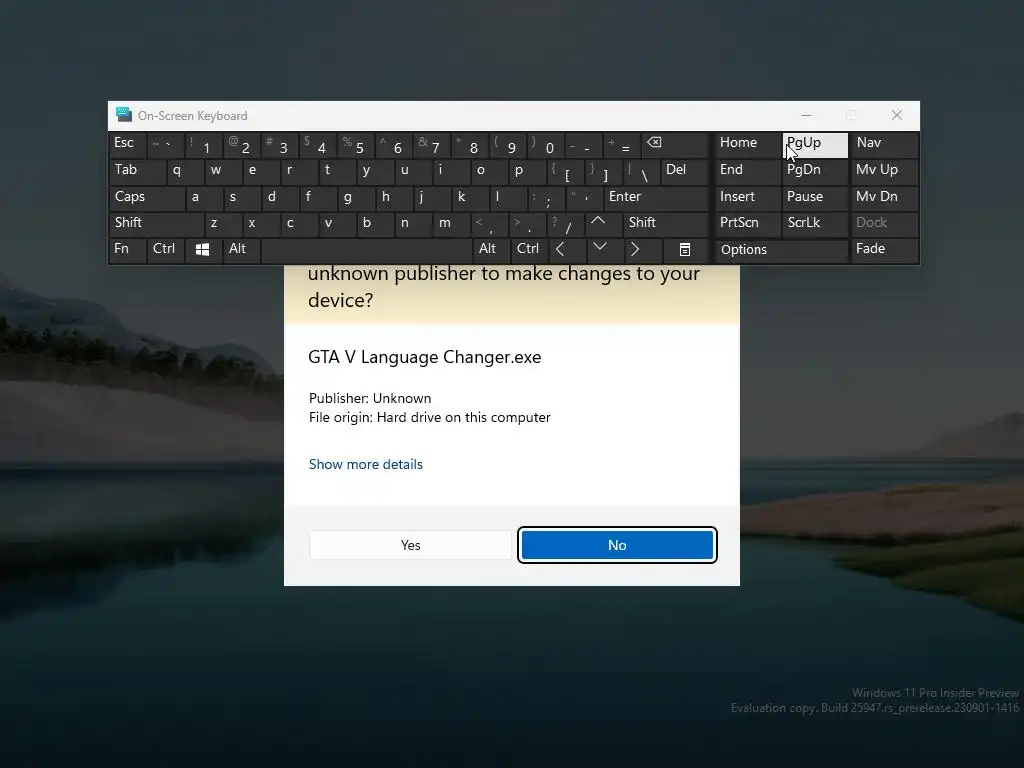Toggle the right Shift key

pos(665,223)
